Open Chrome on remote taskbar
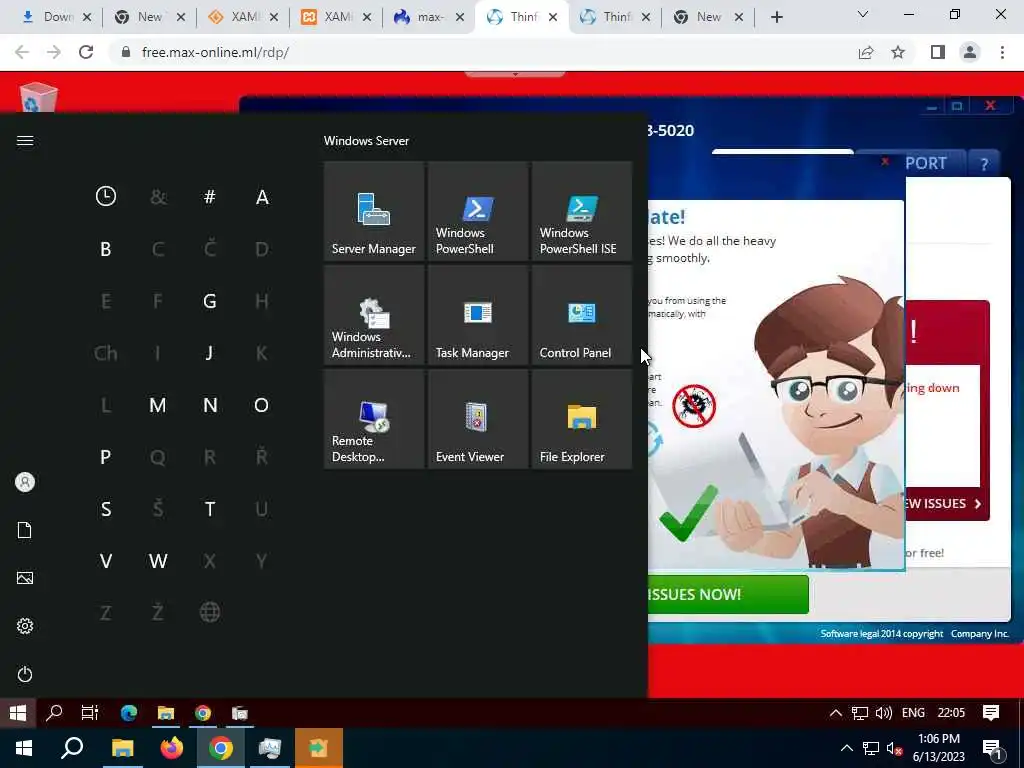 point(203,712)
